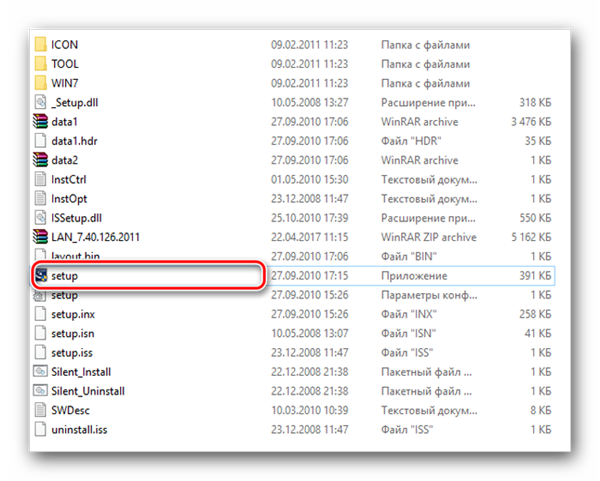Screen dimensions: 600x481
Task: Click the date 01.05.2010 15:30
Action: click(310, 179)
